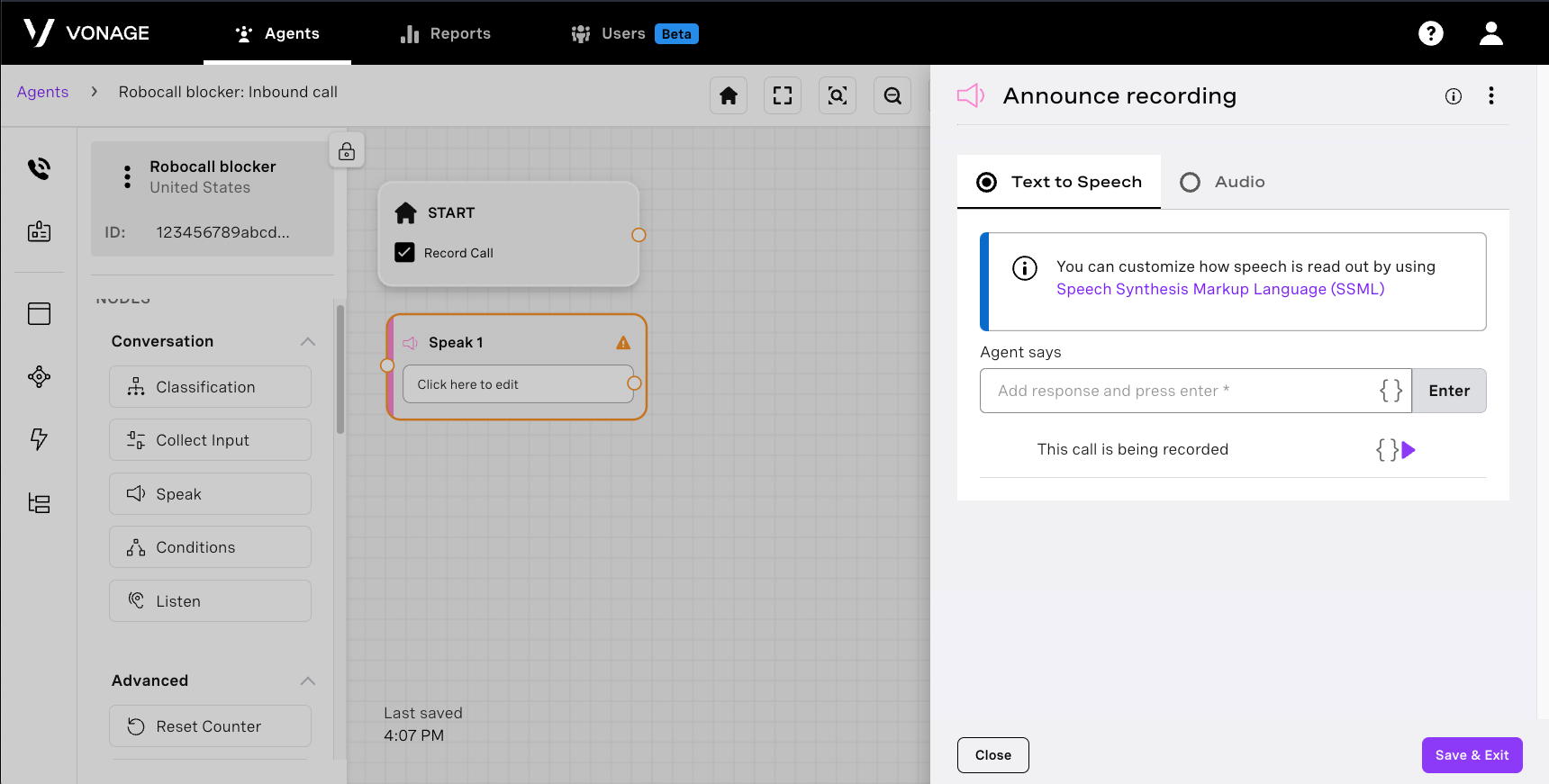Select the Speak node in palette

(x=211, y=494)
